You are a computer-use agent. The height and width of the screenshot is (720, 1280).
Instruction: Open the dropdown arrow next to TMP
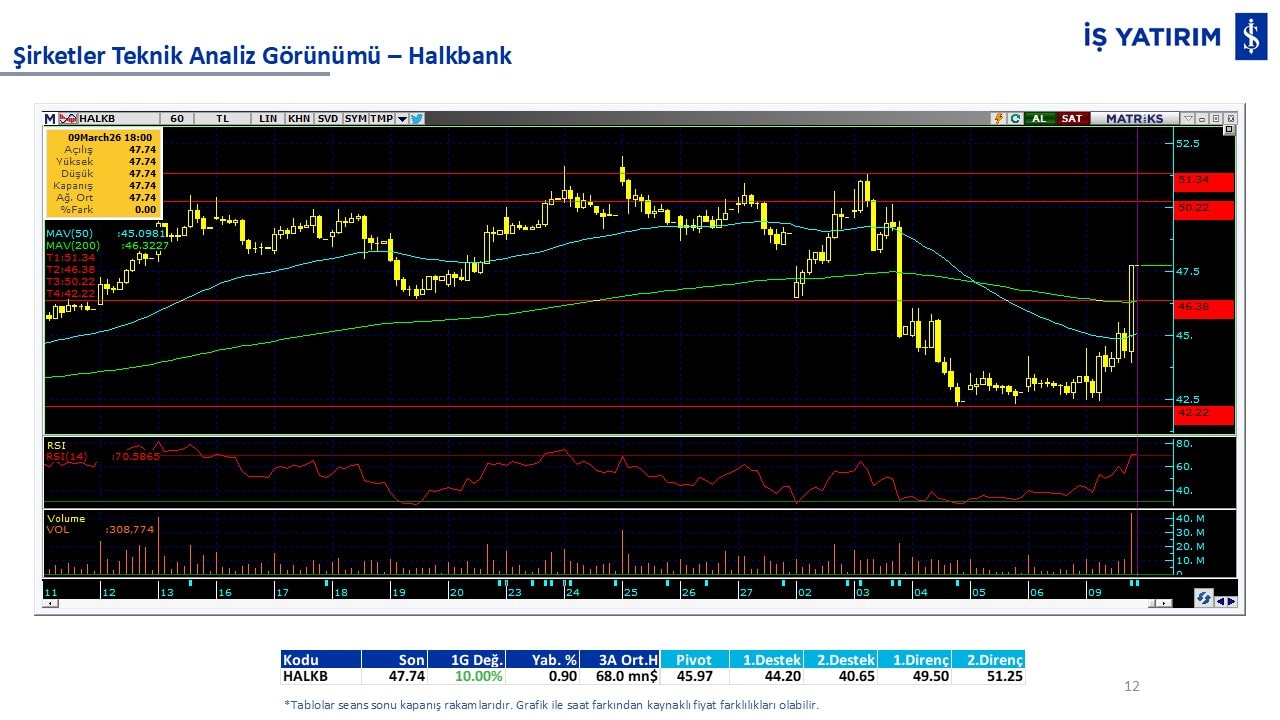point(402,118)
